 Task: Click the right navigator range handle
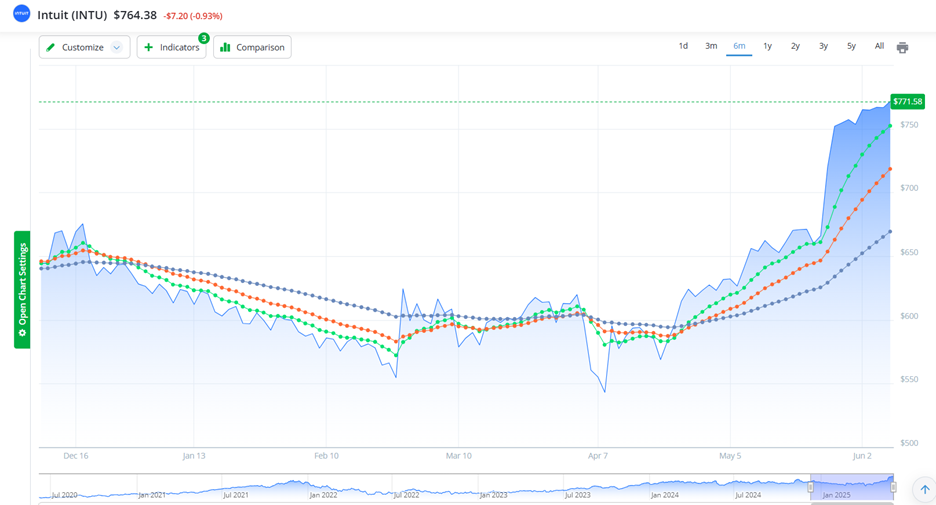[x=893, y=487]
